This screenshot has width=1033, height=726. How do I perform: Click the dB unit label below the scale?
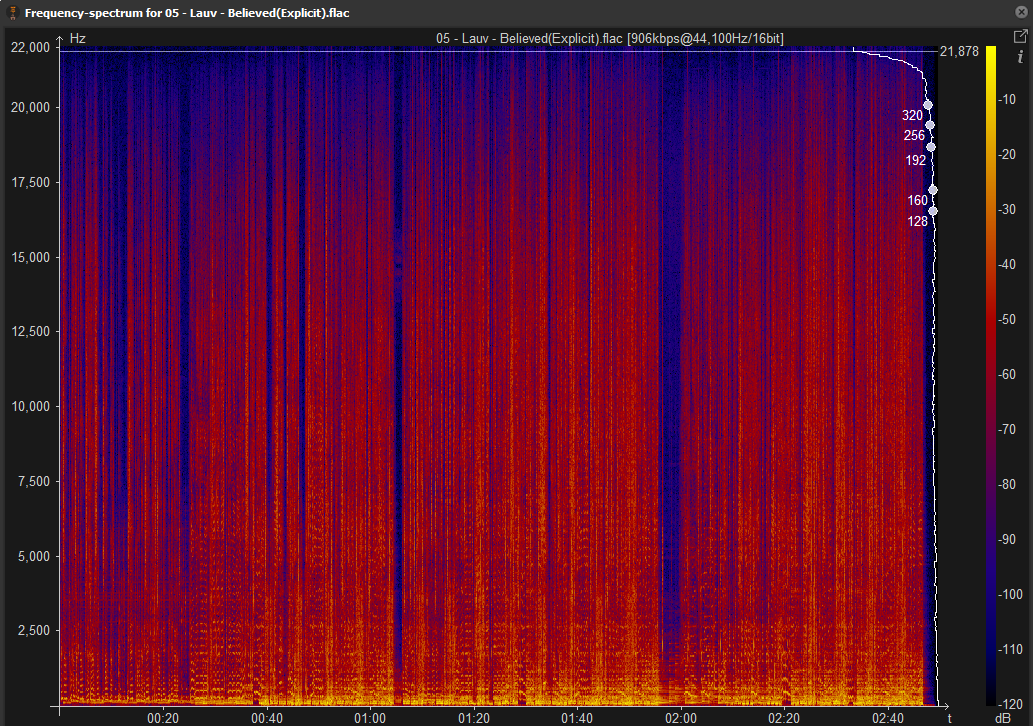[x=1003, y=718]
